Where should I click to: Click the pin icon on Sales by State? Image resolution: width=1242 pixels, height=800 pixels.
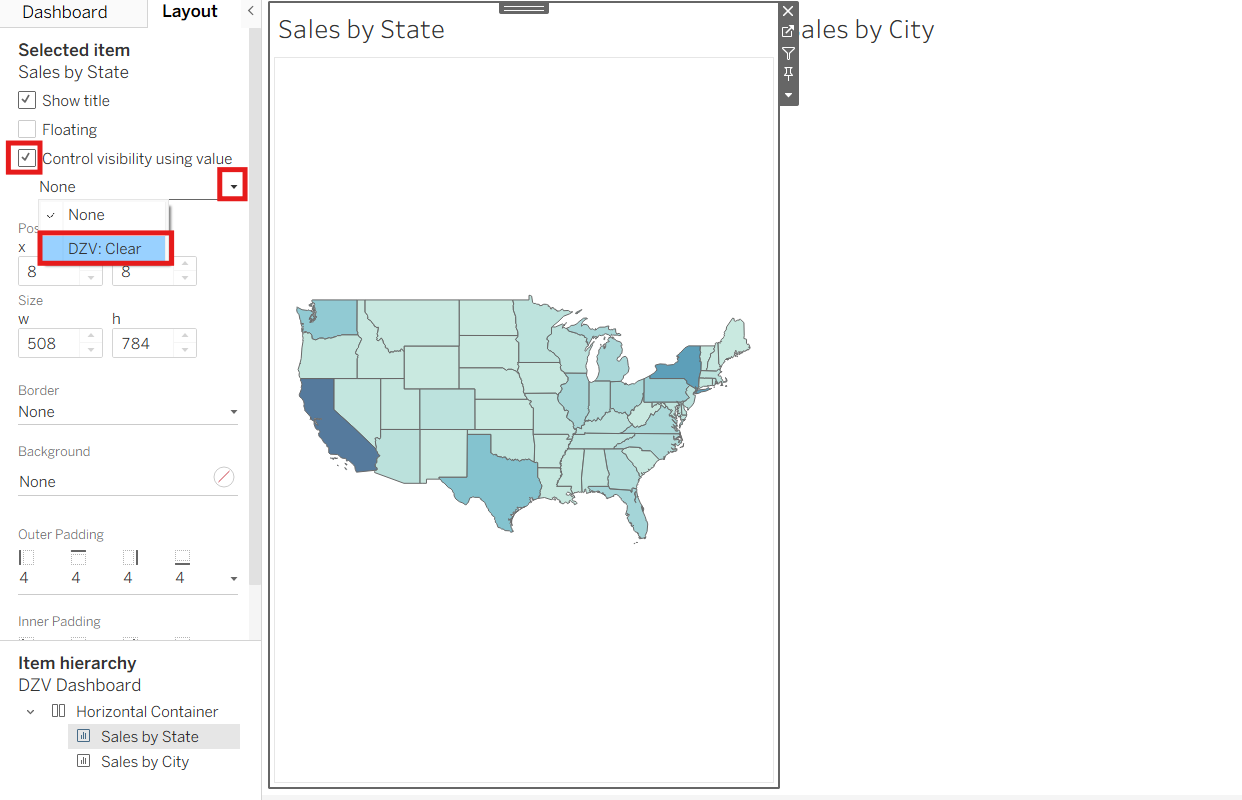pos(788,74)
